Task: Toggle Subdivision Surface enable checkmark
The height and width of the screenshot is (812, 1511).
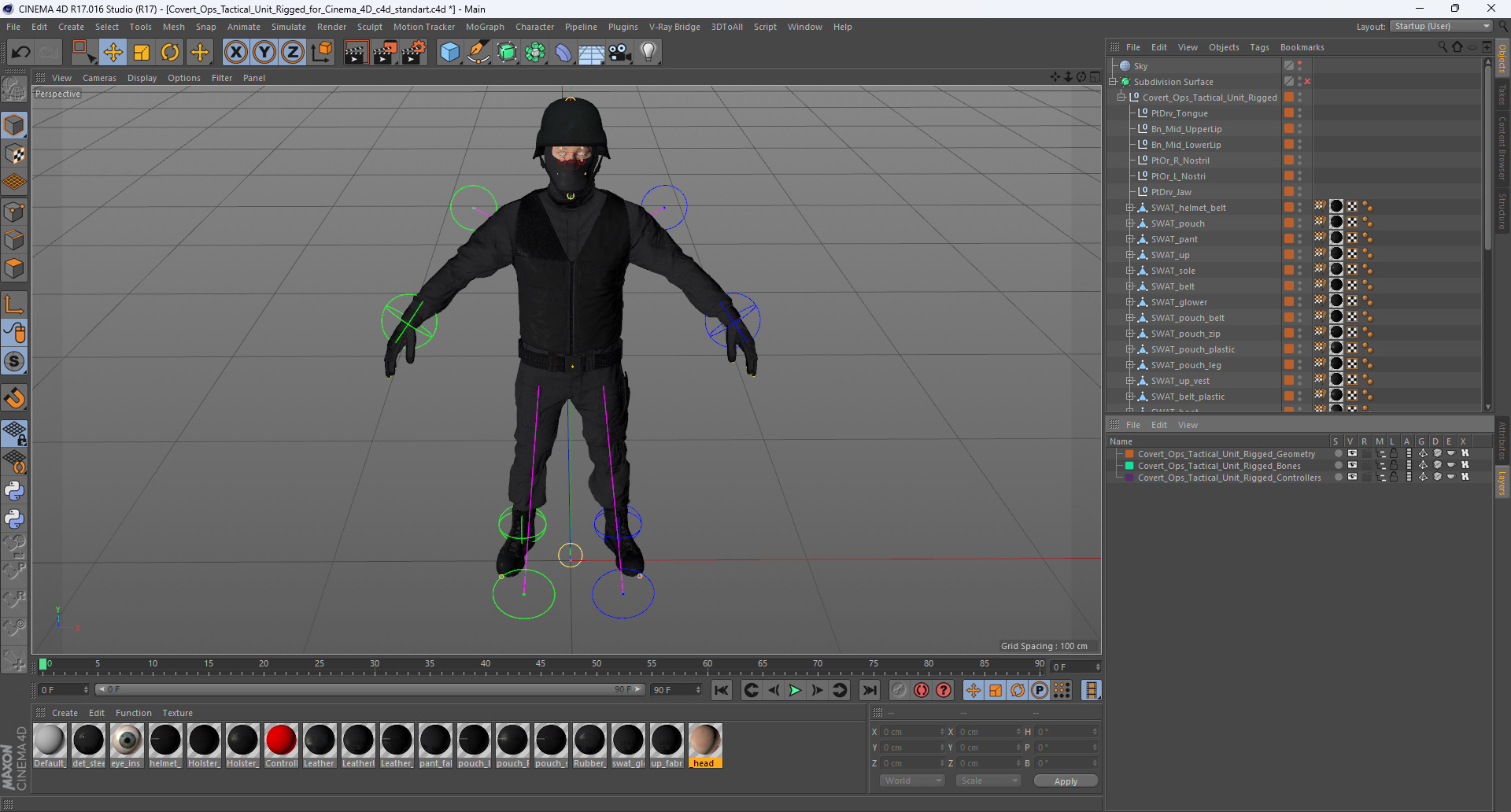Action: [1308, 82]
